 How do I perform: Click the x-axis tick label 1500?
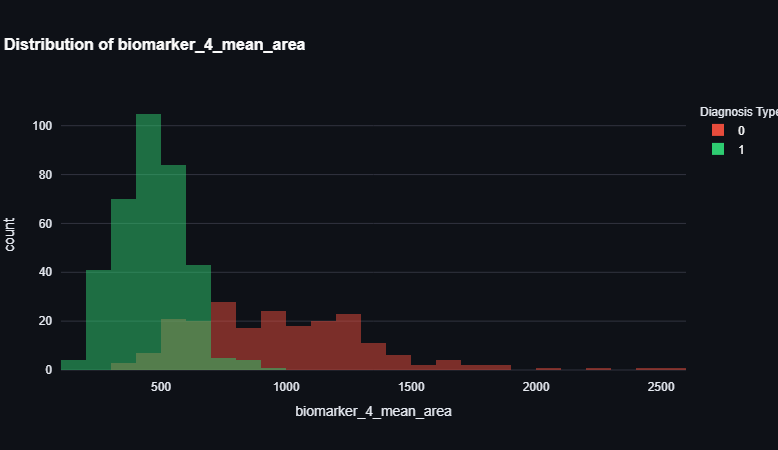411,386
